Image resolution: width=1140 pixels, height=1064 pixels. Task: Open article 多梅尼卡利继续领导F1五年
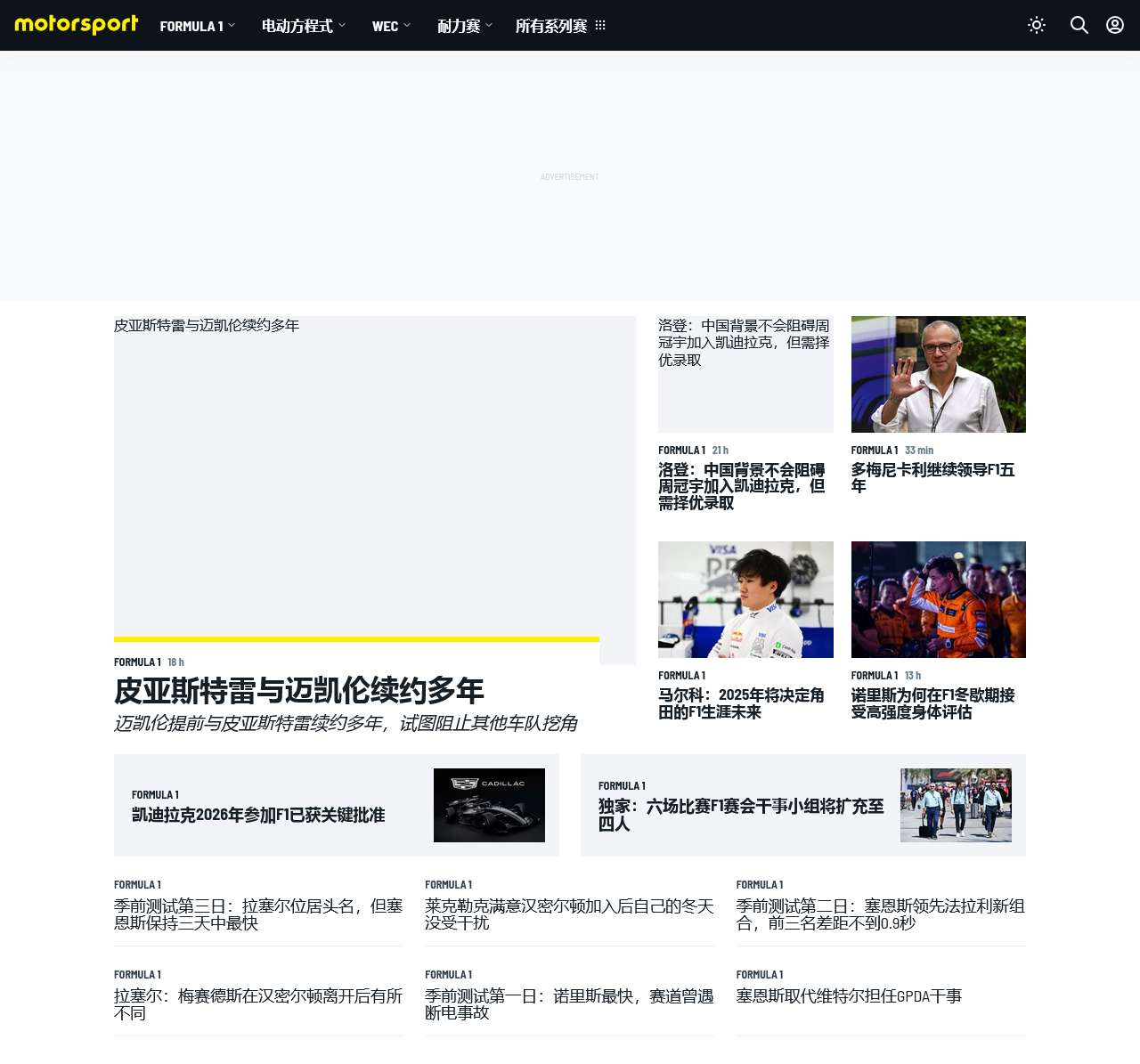(932, 478)
